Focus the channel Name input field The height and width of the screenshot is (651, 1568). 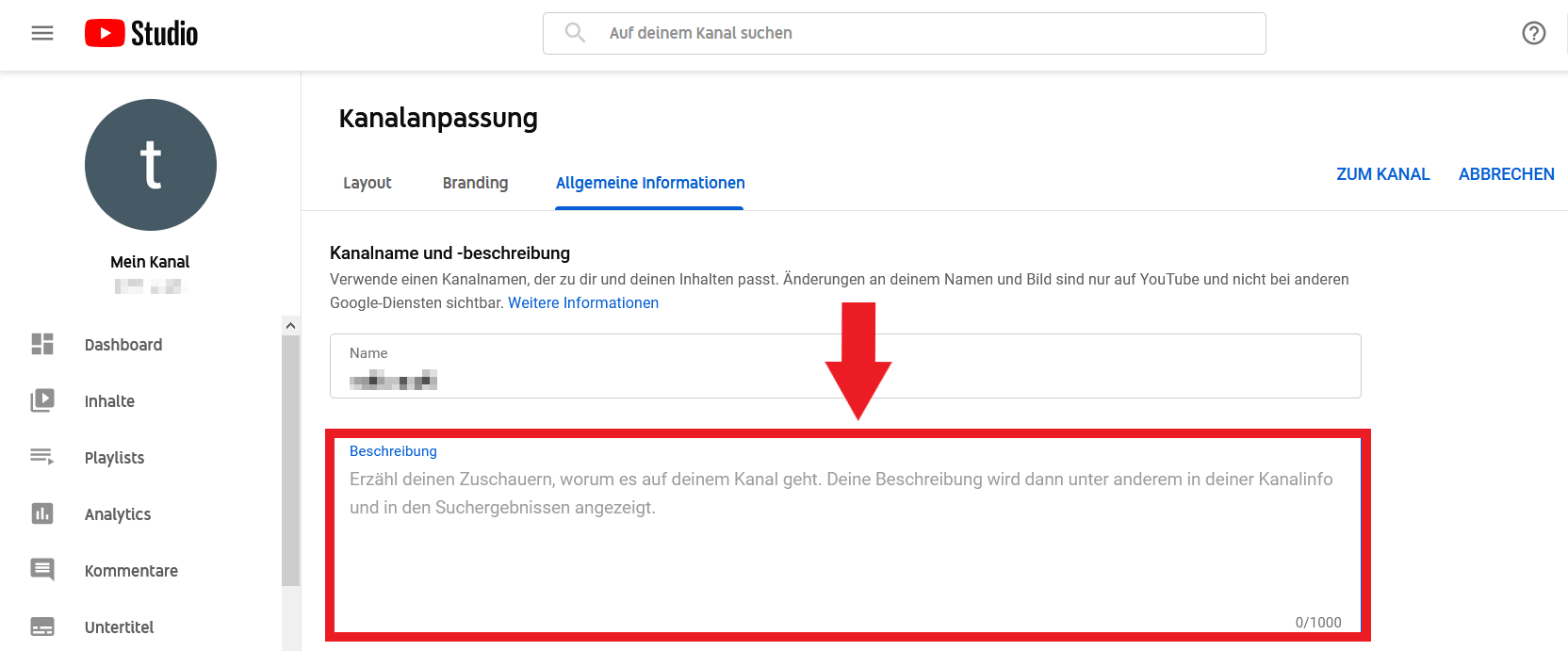(845, 366)
